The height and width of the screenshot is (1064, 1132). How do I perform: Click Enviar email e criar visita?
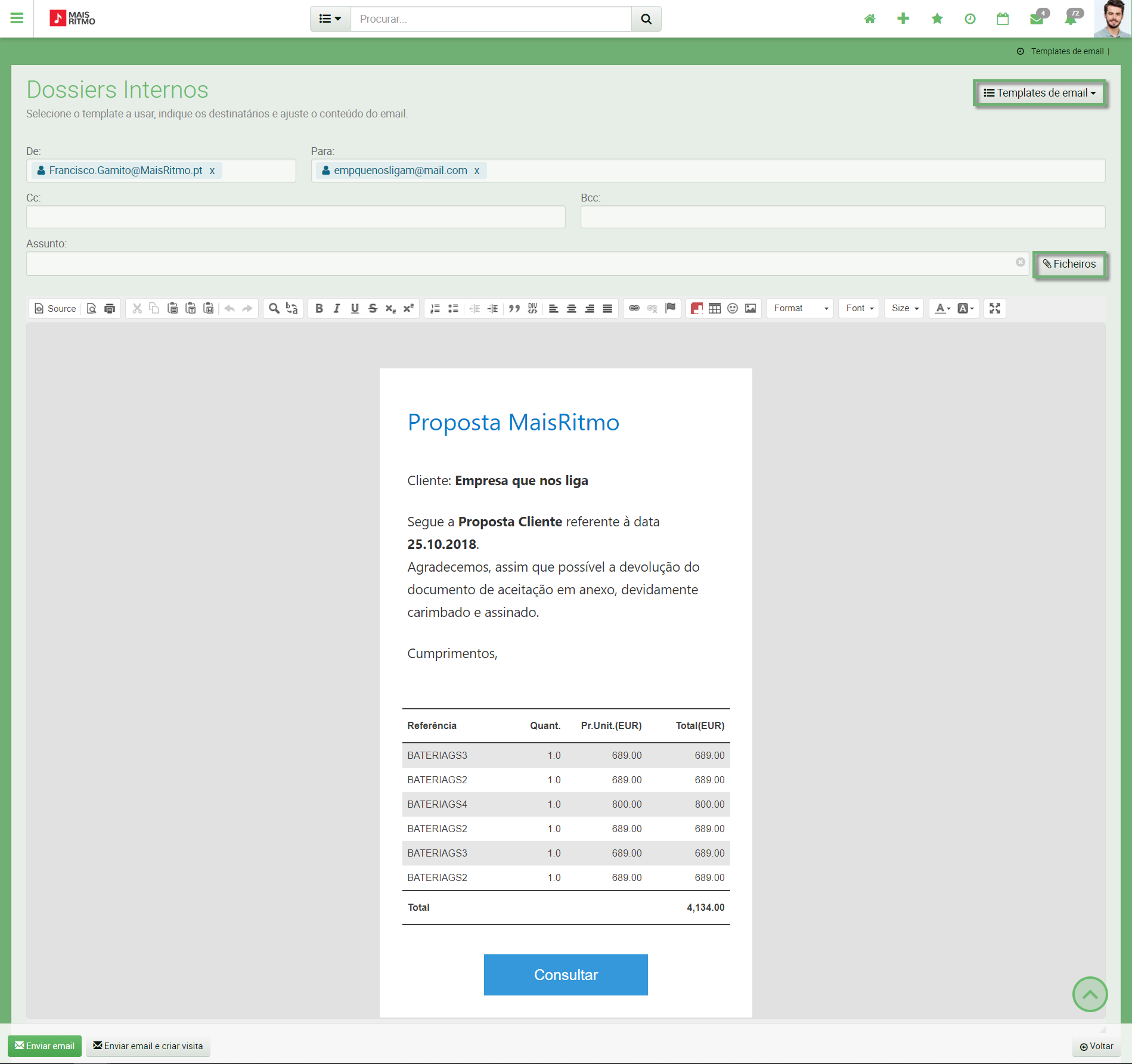[x=148, y=1046]
